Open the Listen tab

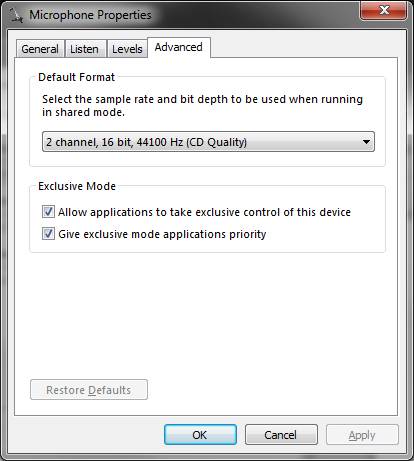pyautogui.click(x=85, y=49)
